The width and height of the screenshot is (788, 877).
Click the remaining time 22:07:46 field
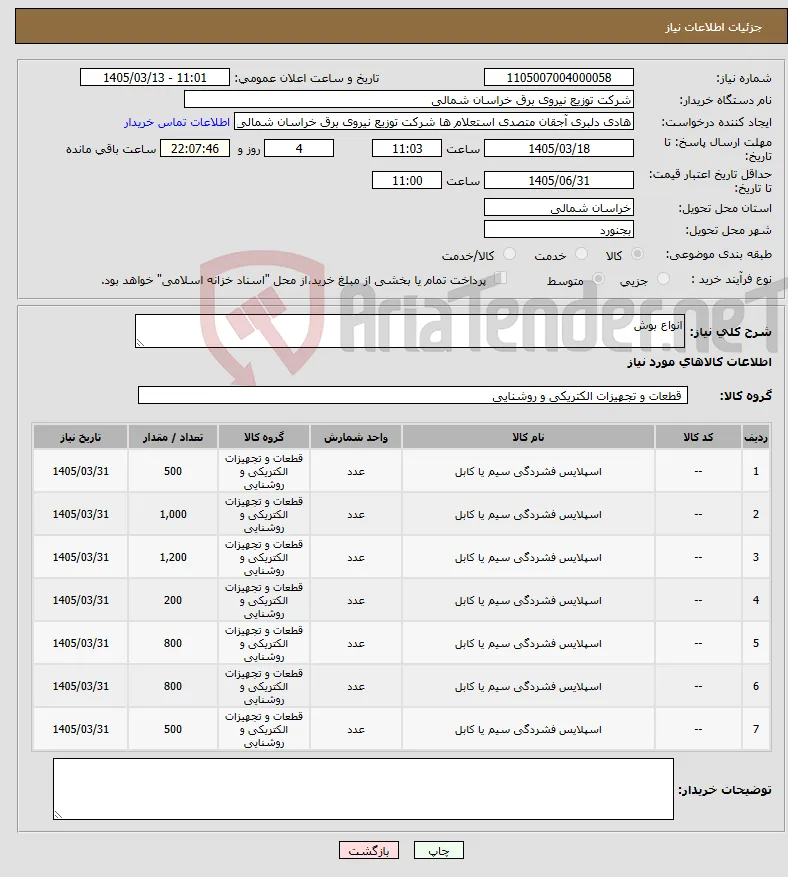(x=195, y=149)
